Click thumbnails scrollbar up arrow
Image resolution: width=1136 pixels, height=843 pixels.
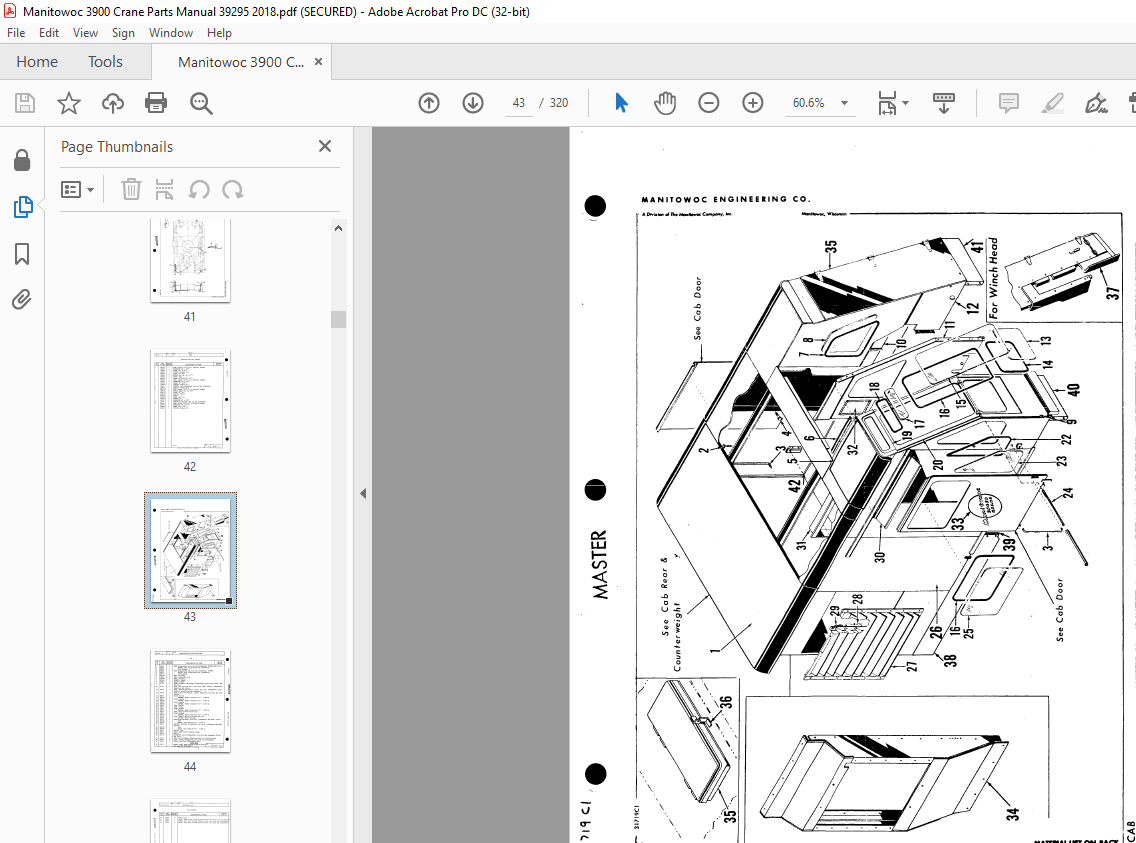pos(338,228)
